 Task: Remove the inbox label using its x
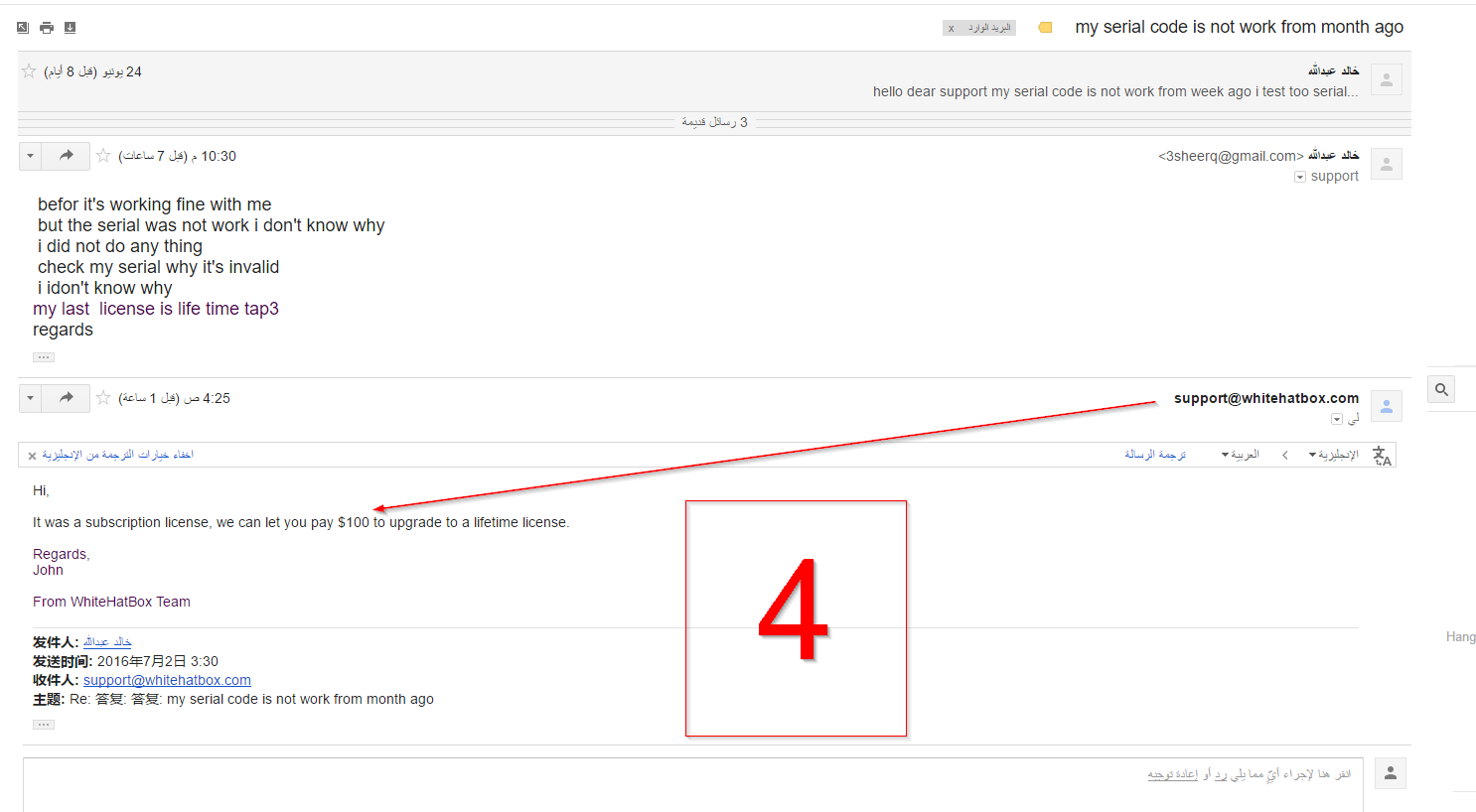(952, 29)
